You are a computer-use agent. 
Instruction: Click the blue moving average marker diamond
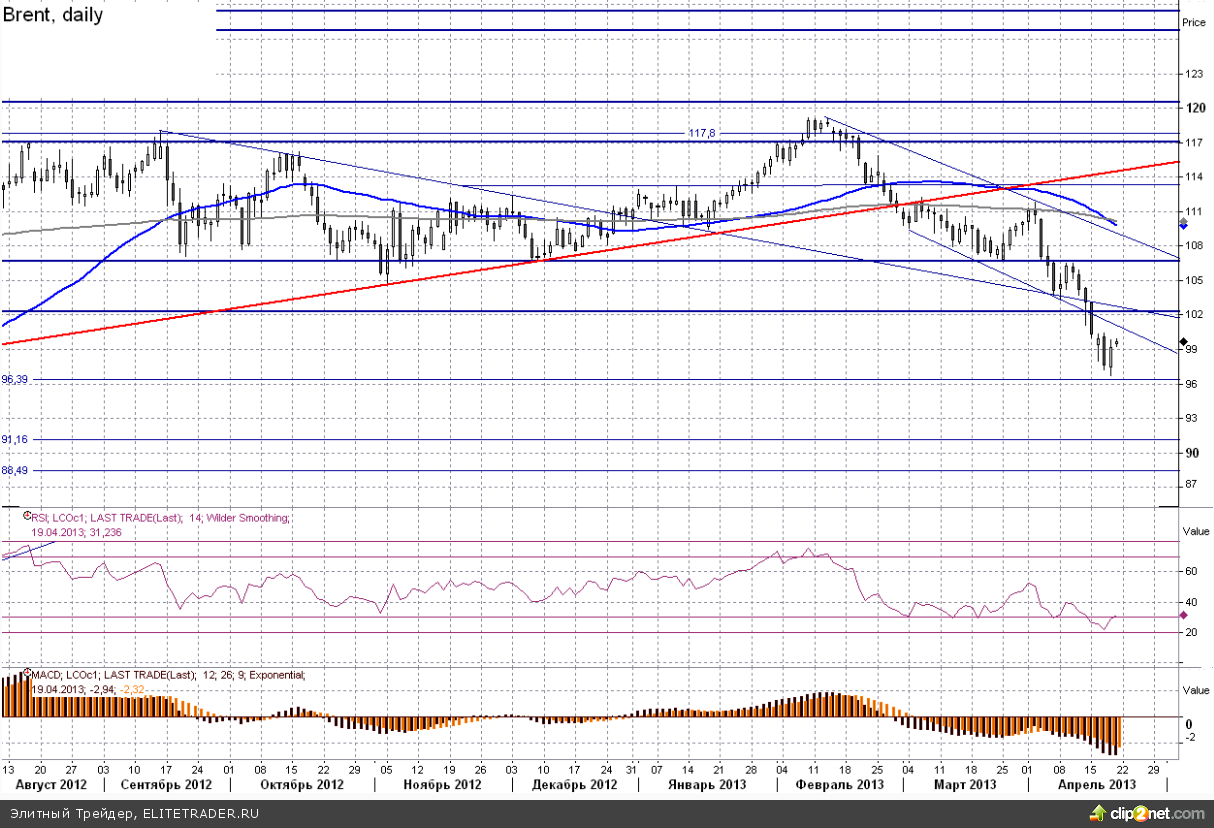1183,227
